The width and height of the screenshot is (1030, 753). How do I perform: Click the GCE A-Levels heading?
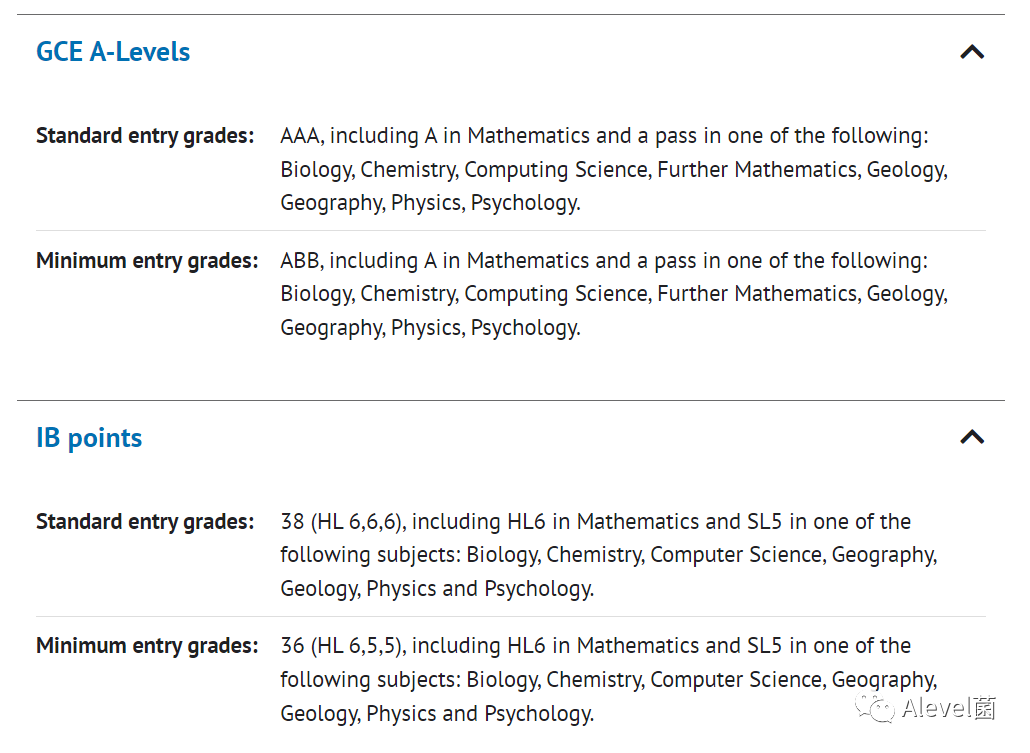[113, 52]
